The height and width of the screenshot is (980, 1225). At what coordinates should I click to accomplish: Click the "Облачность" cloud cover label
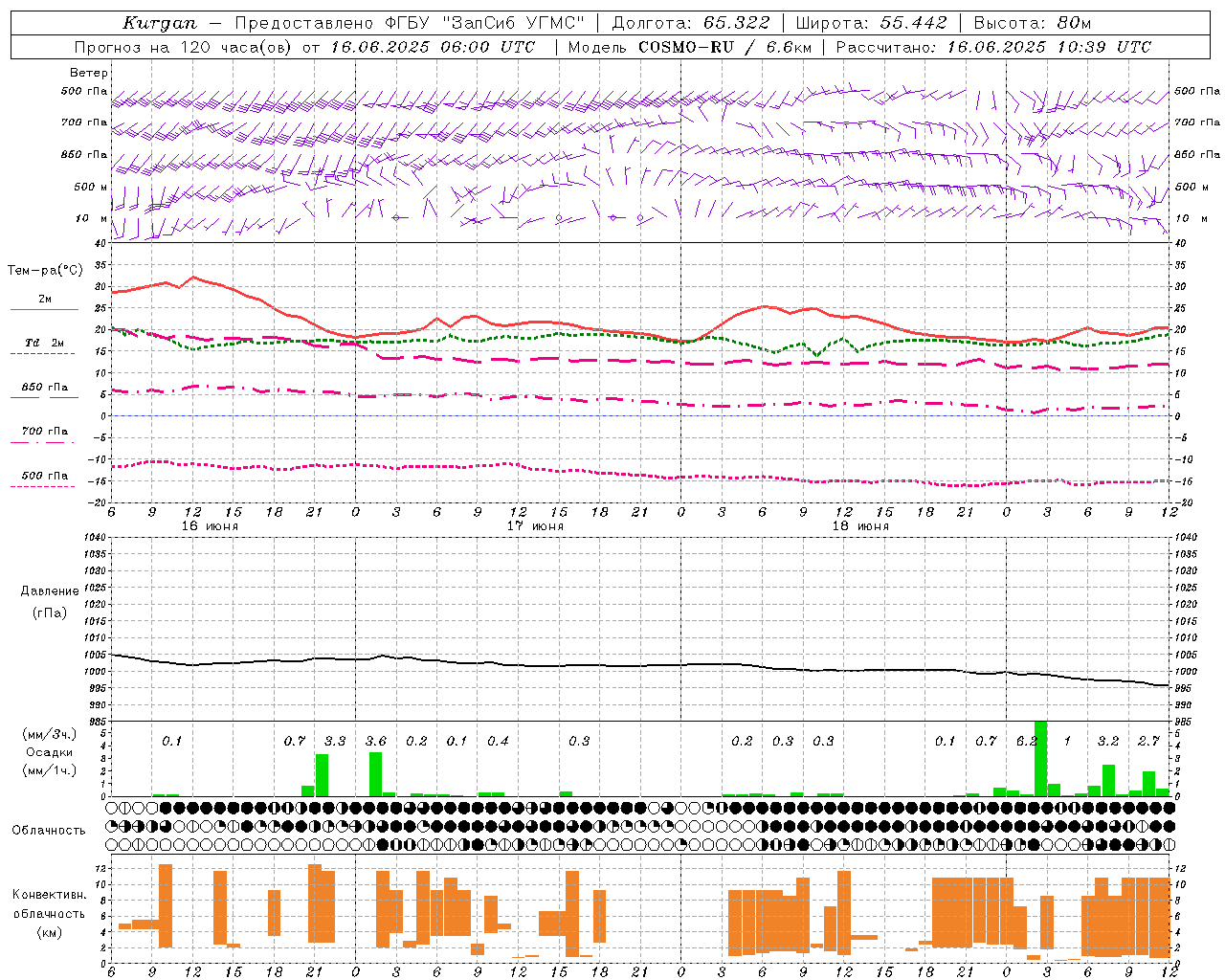(x=49, y=831)
